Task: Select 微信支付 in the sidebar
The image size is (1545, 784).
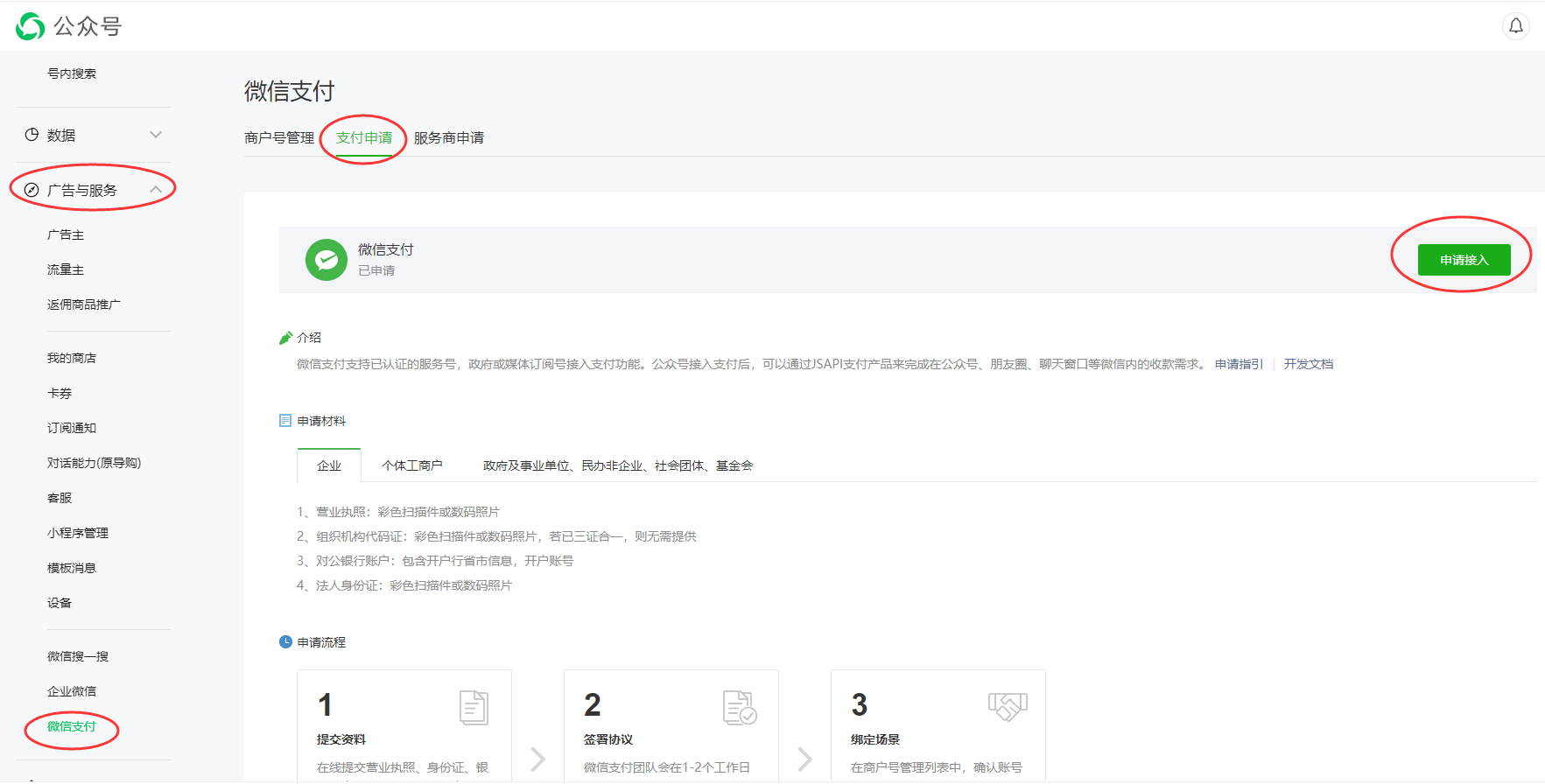Action: click(72, 726)
